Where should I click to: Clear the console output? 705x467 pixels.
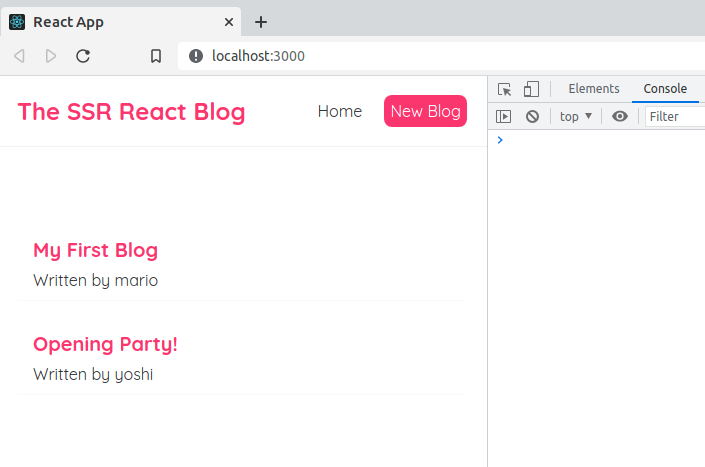tap(532, 117)
